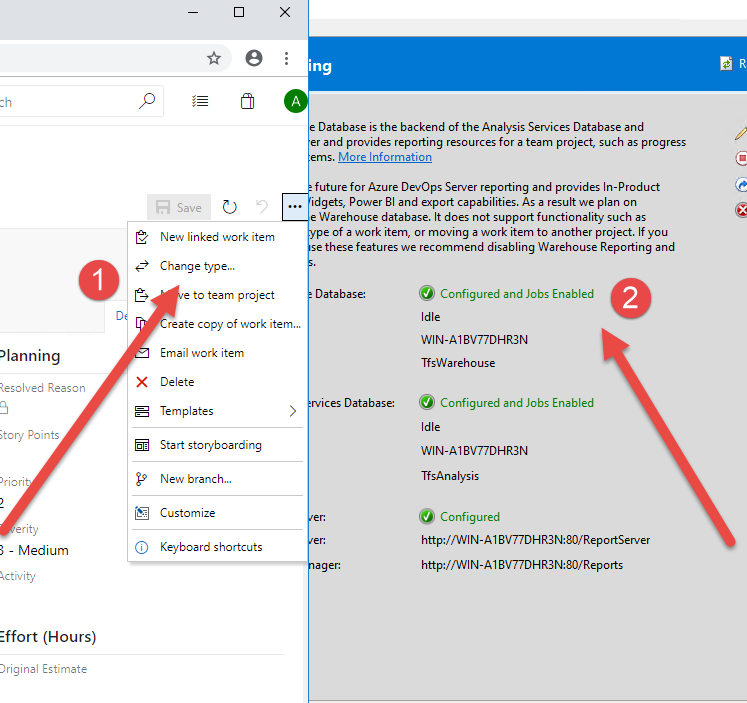Click the Severity value 3 - Medium

(34, 551)
